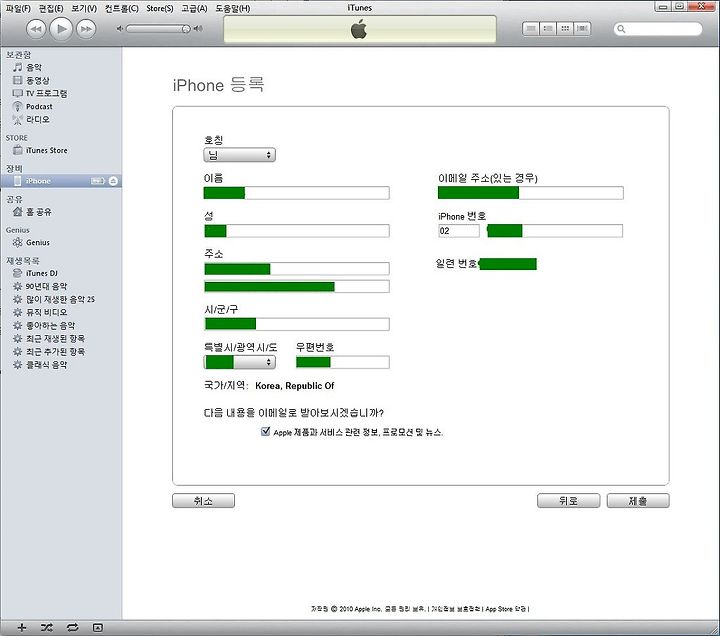The height and width of the screenshot is (636, 720).
Task: Switch to grid view button
Action: click(565, 28)
